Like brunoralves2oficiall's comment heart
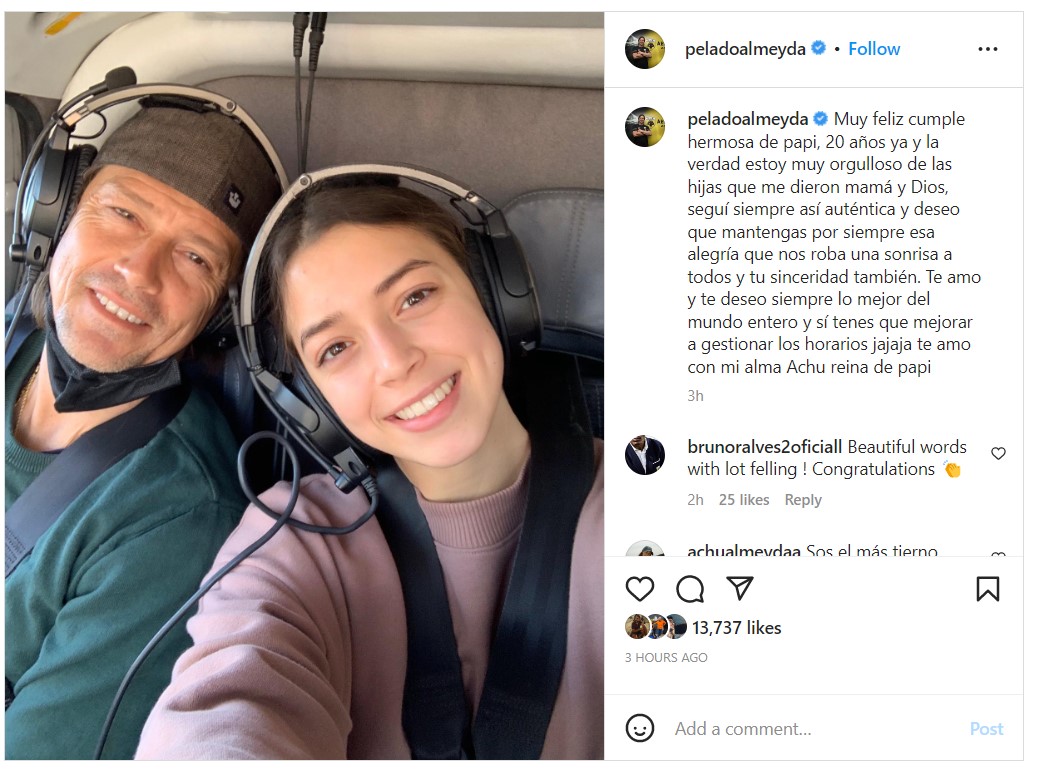The image size is (1038, 770). point(998,454)
